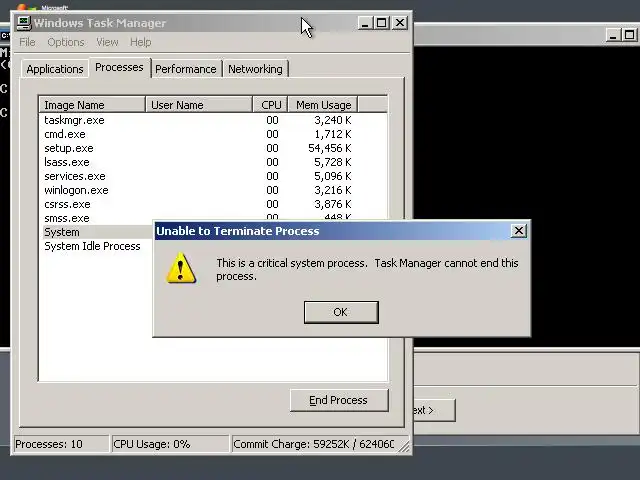The height and width of the screenshot is (480, 640).
Task: Click the Commit Charge status entry
Action: (x=313, y=444)
